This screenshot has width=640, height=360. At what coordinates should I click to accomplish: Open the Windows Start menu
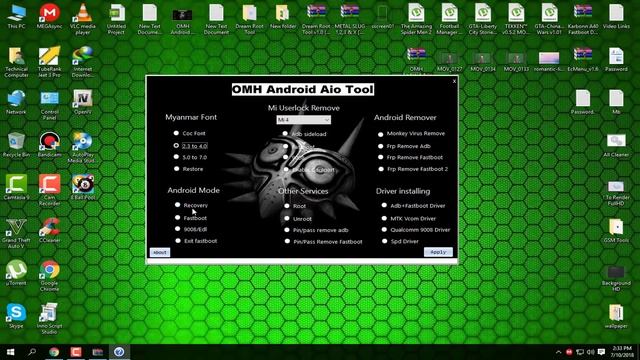coord(10,352)
